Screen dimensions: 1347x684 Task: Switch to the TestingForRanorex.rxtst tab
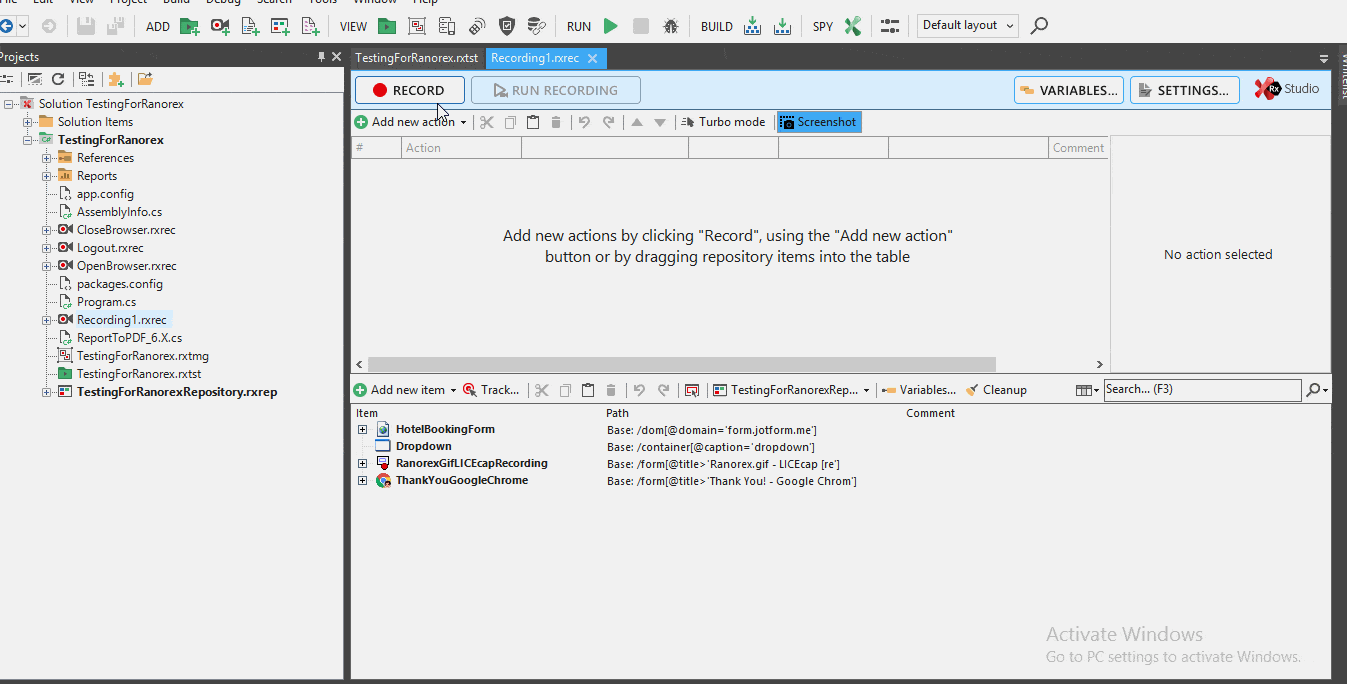417,58
